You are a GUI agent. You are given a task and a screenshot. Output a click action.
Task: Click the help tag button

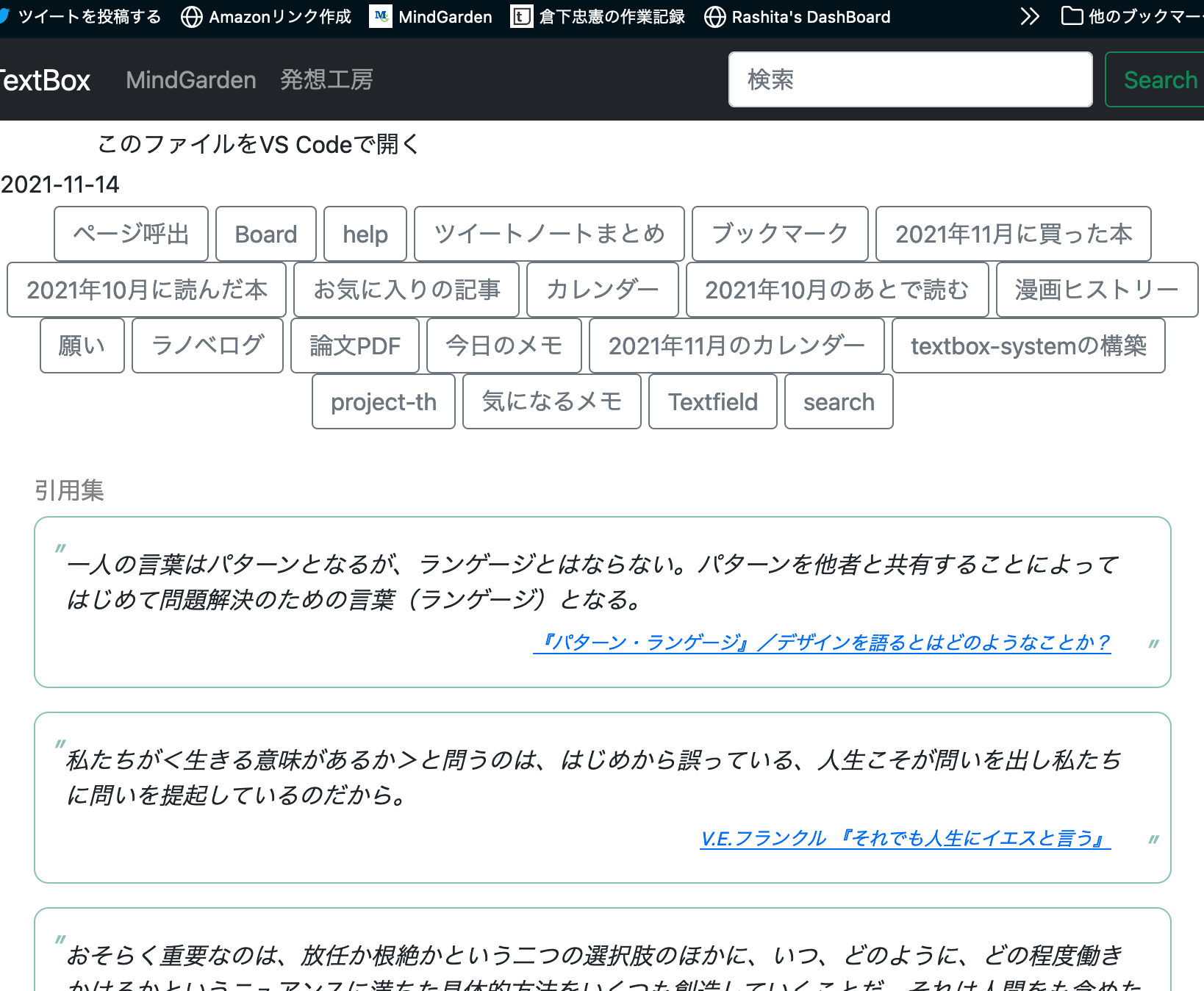(365, 234)
